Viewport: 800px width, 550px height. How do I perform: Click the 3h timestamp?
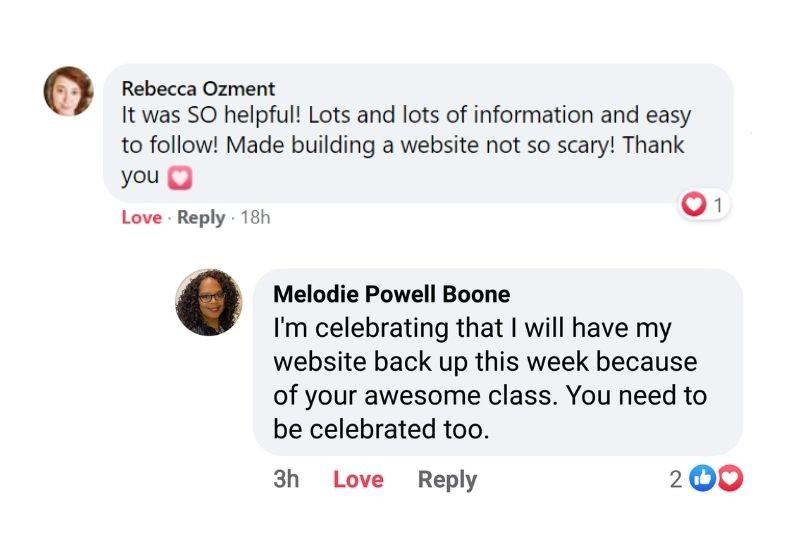pos(286,480)
